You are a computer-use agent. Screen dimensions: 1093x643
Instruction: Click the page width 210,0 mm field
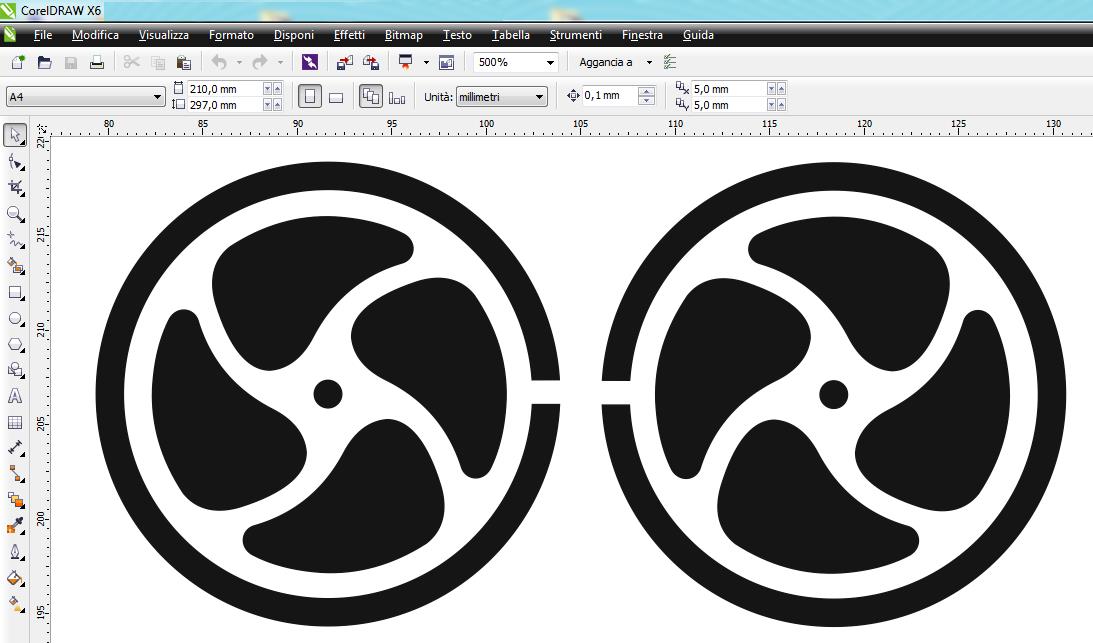224,89
